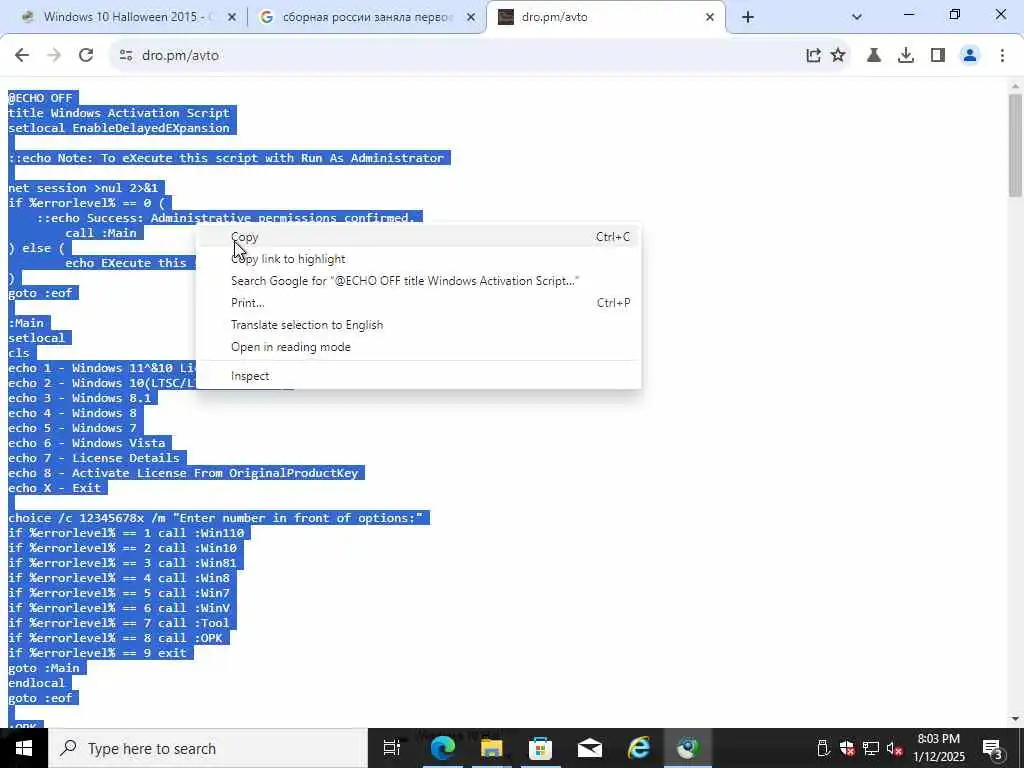Click the line 'net session >nul 2>&1'

[x=83, y=188]
